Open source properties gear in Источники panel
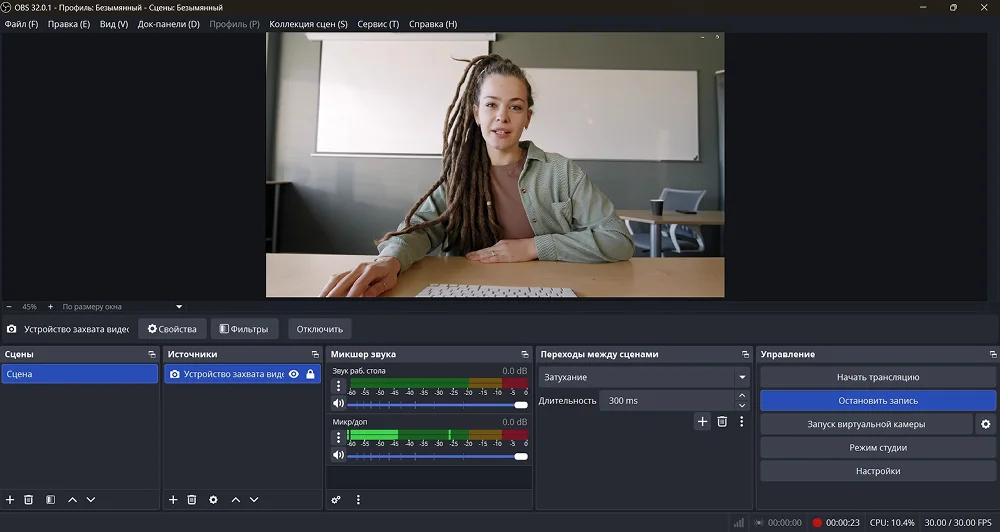The height and width of the screenshot is (532, 1000). click(x=213, y=499)
